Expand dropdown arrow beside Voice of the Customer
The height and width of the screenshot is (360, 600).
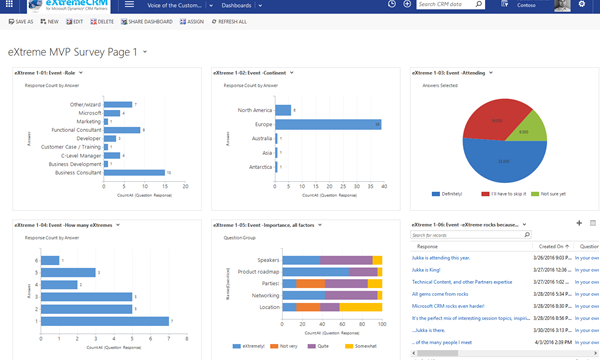(x=211, y=6)
